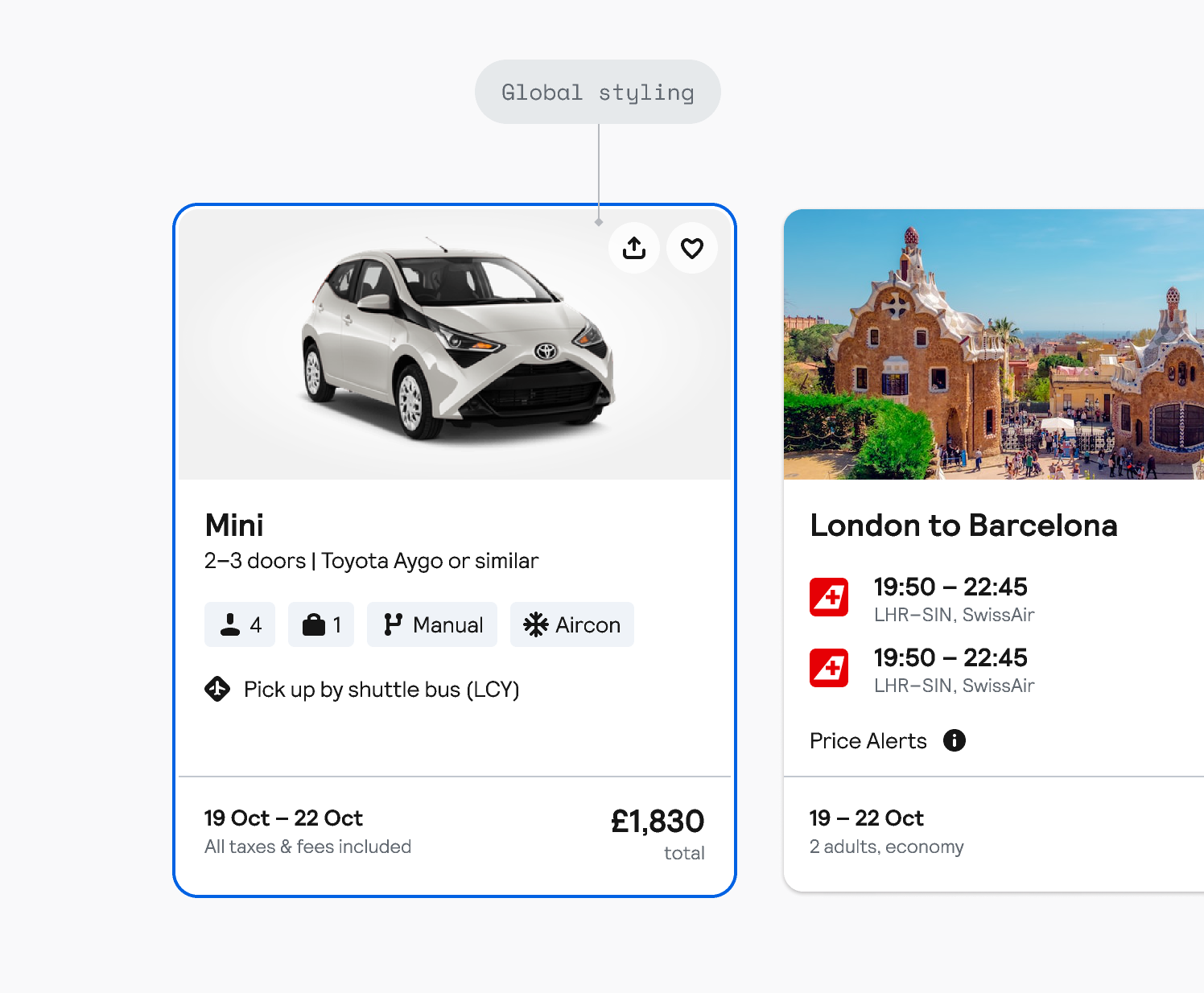Click the Global styling label
Screen dimensions: 1204x993
598,92
